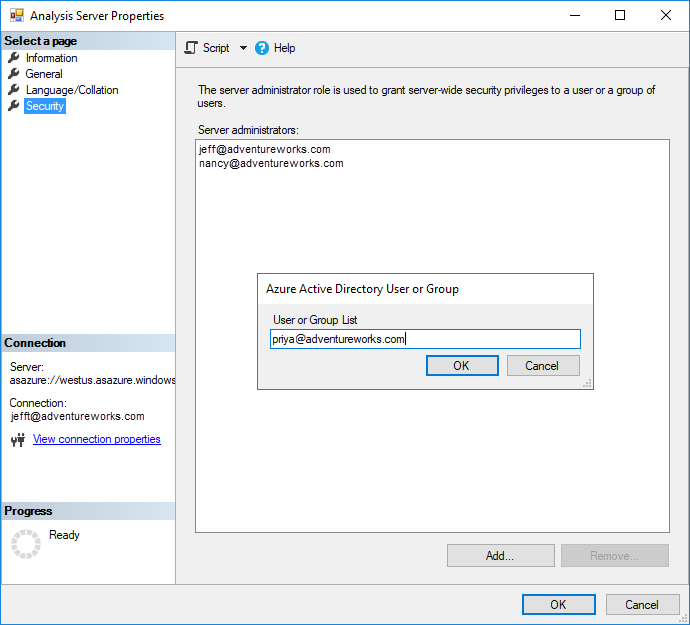Screen dimensions: 690x625
Task: Open the Information page
Action: pos(51,58)
